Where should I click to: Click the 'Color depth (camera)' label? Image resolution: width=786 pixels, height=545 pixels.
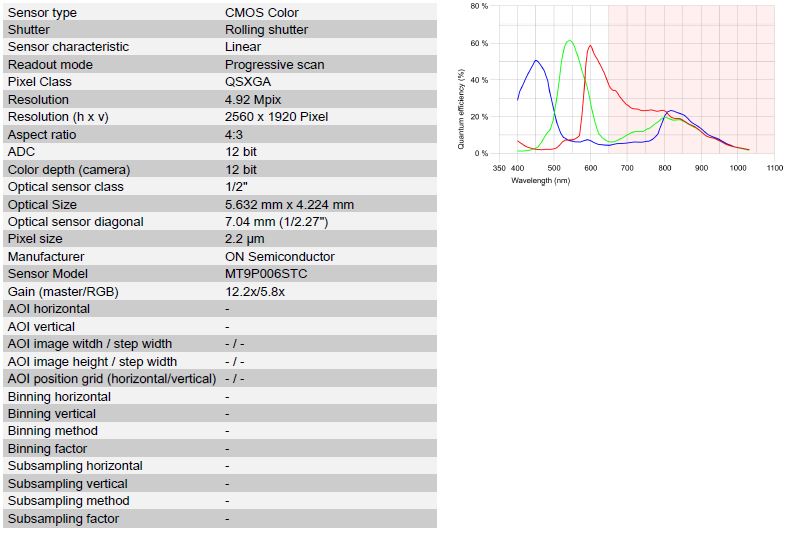(69, 169)
